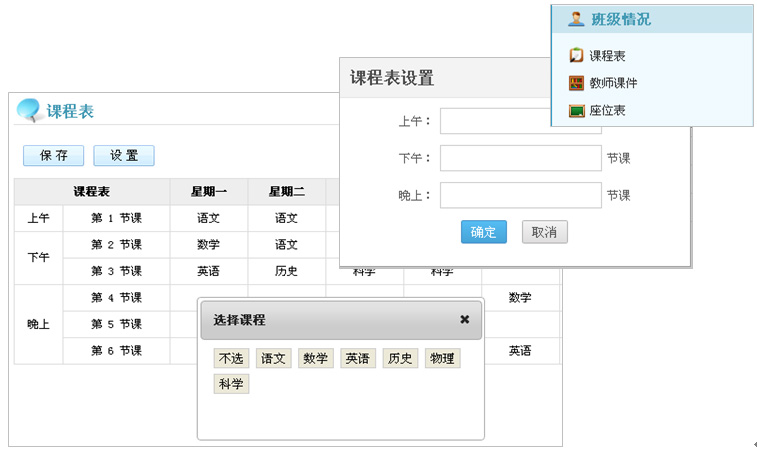
Task: Close the 选择课程 dialog
Action: pos(464,320)
